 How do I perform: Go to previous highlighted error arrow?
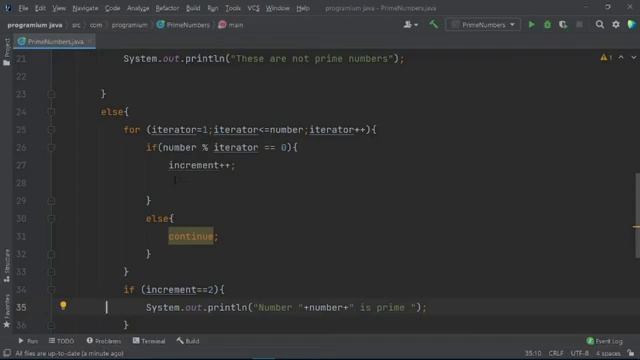coord(621,58)
